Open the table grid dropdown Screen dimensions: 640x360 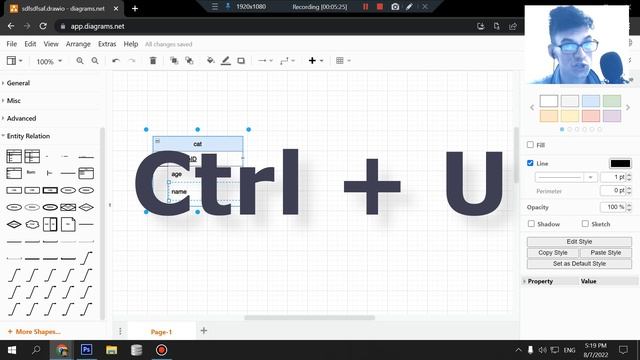pos(343,61)
